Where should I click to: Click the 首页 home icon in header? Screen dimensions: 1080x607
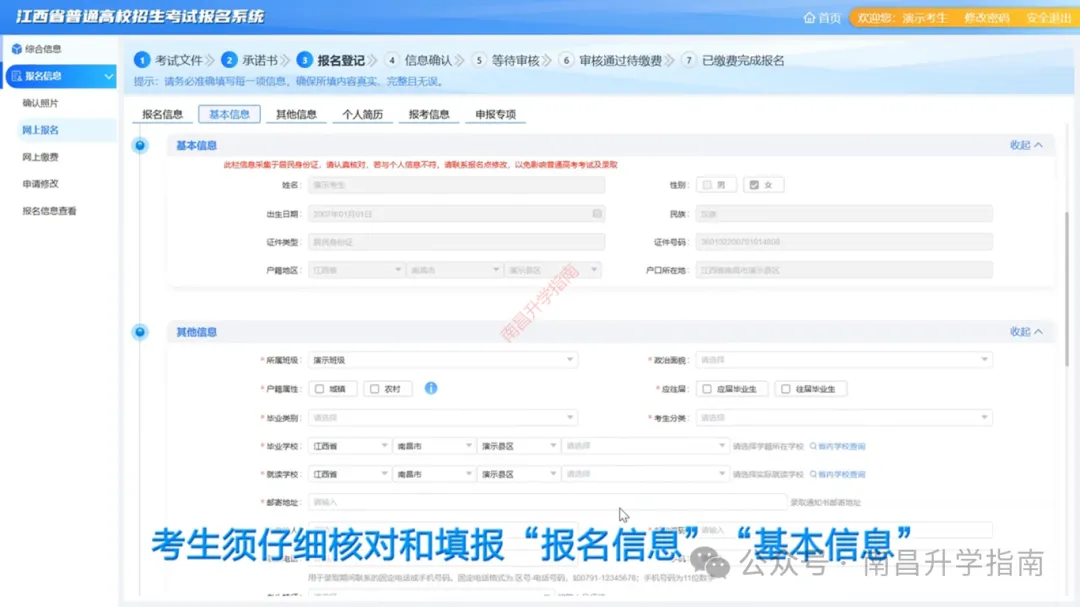pyautogui.click(x=809, y=18)
